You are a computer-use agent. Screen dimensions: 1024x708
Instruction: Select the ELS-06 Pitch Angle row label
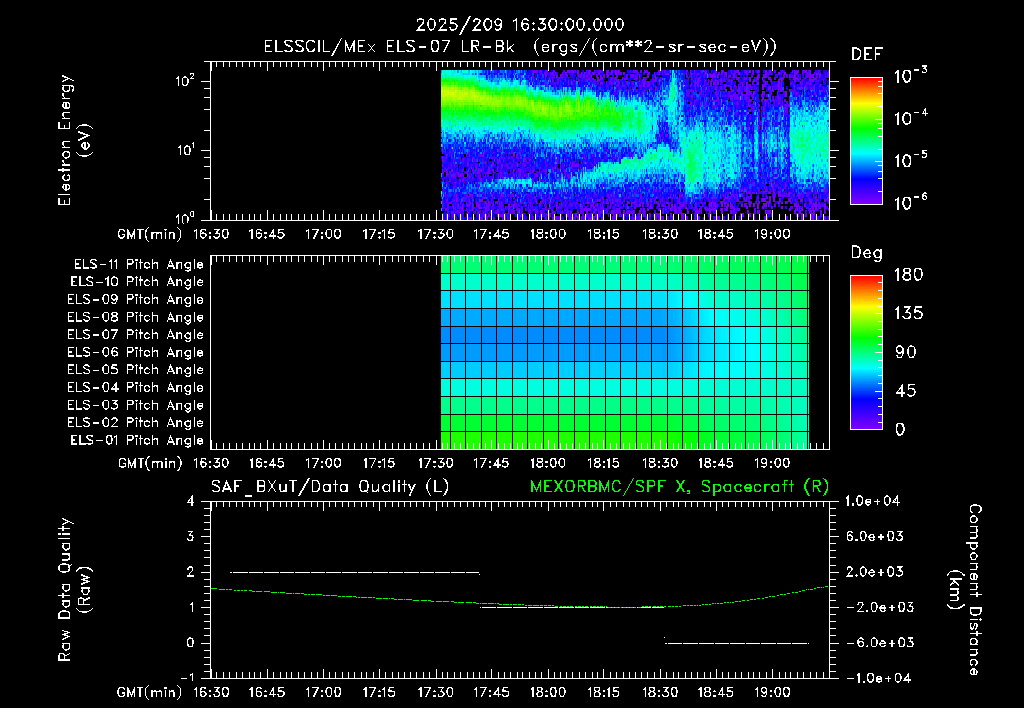[x=135, y=352]
